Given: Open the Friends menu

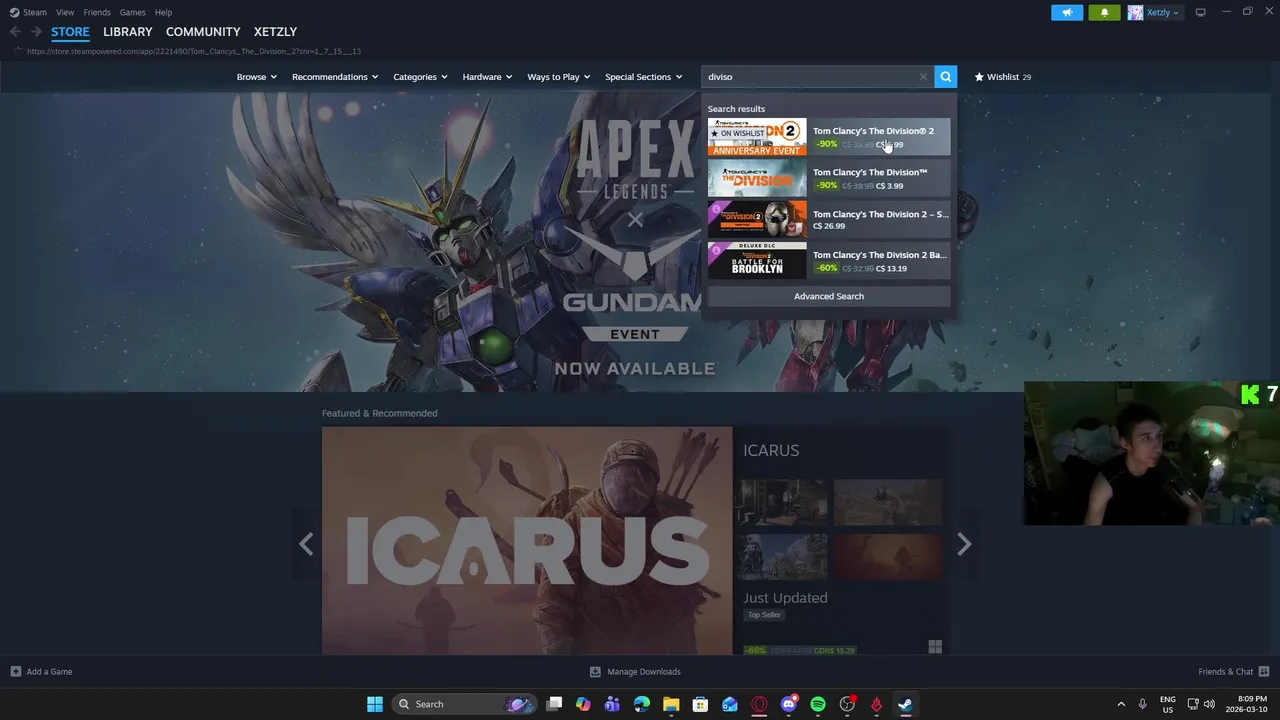Looking at the screenshot, I should coord(97,12).
